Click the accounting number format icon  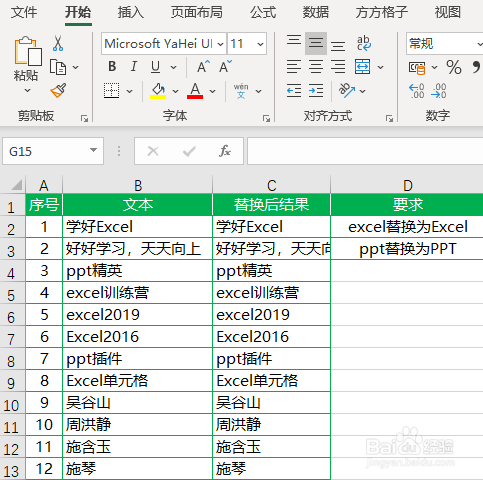click(x=417, y=68)
